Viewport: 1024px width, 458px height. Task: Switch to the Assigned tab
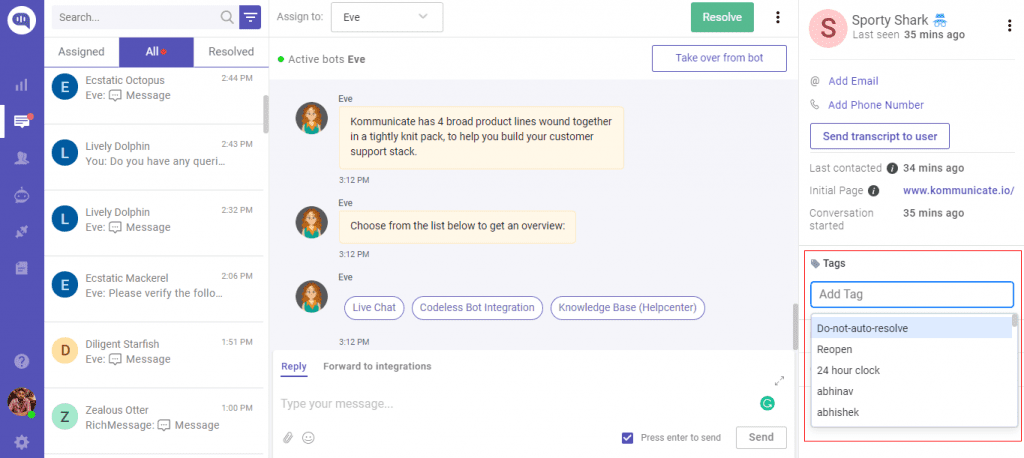click(x=82, y=52)
